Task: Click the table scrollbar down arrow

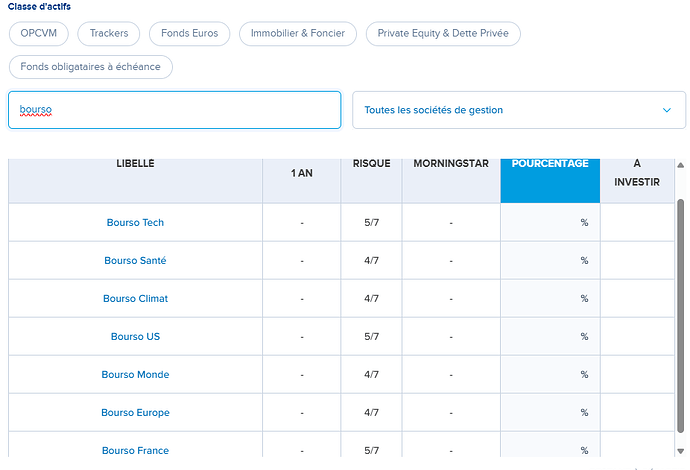Action: coord(681,451)
